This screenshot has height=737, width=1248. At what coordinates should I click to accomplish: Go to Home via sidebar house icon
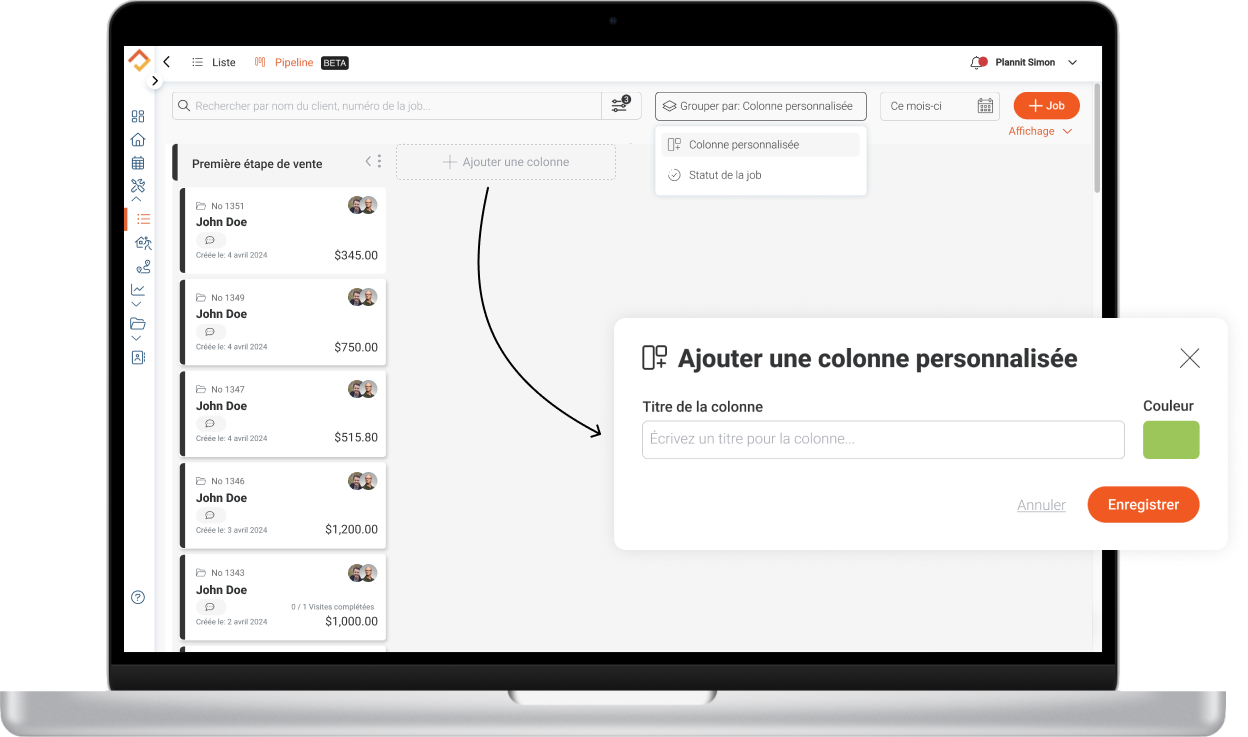(138, 140)
